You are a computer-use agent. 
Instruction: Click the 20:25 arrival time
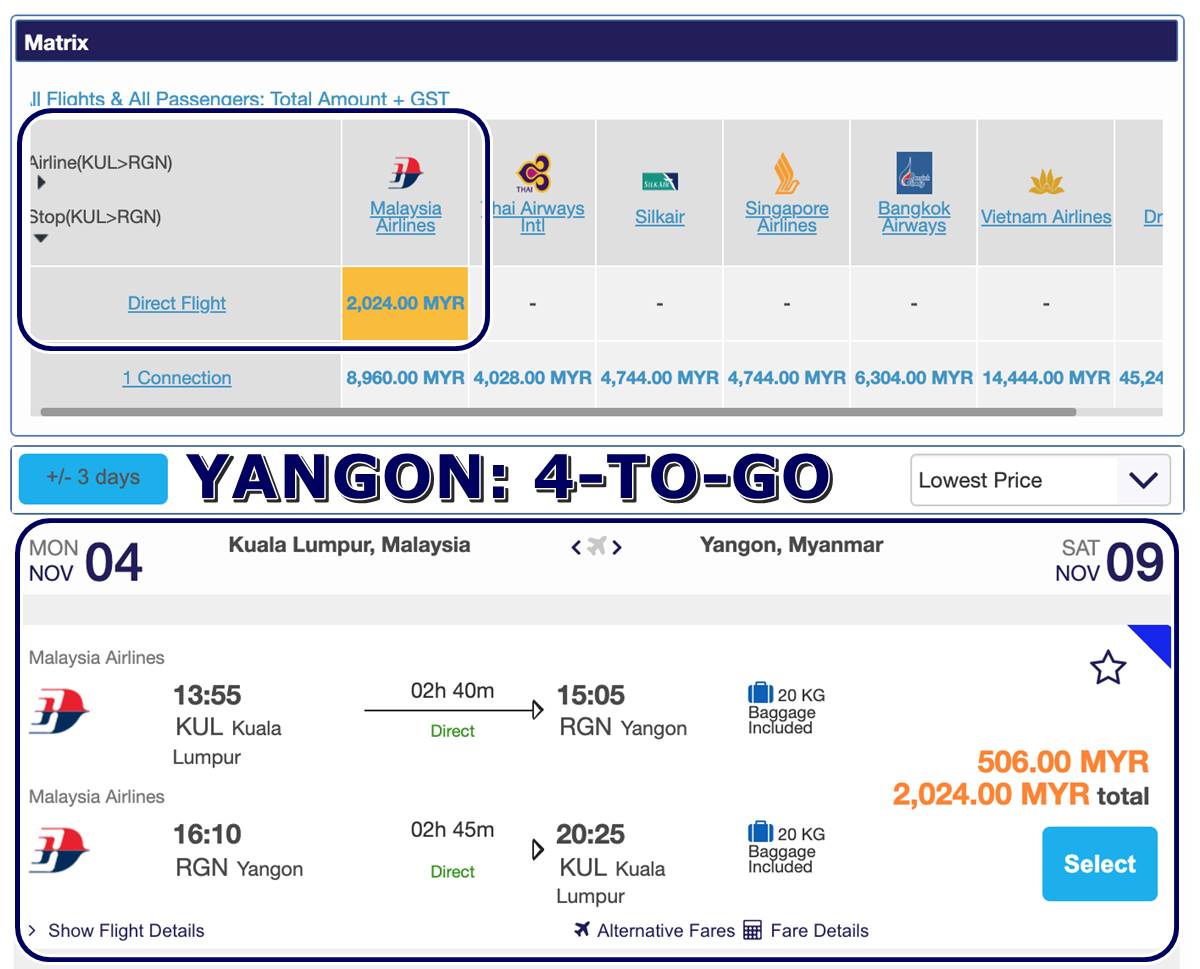(591, 834)
